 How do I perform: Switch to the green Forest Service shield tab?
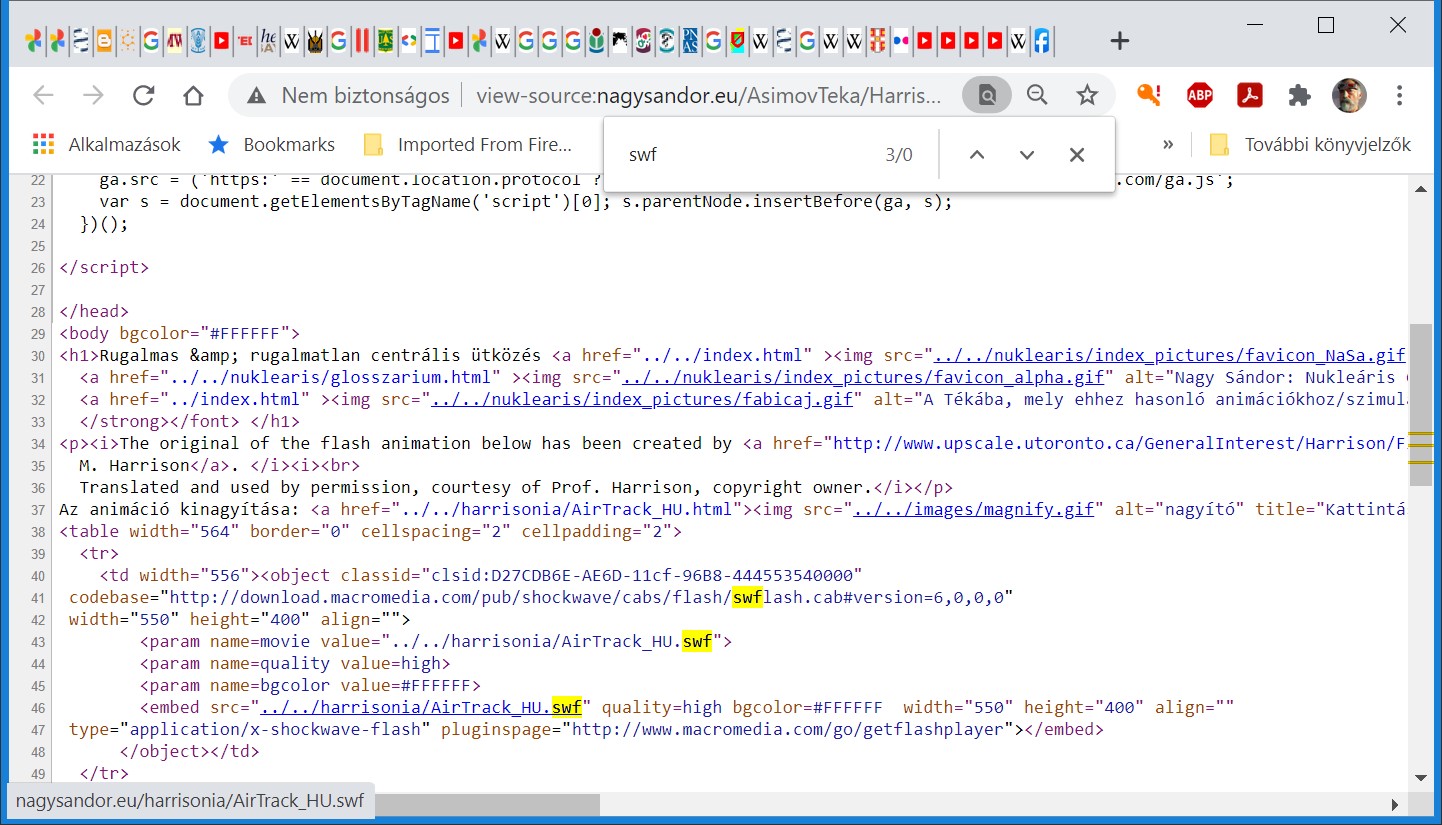[x=384, y=41]
